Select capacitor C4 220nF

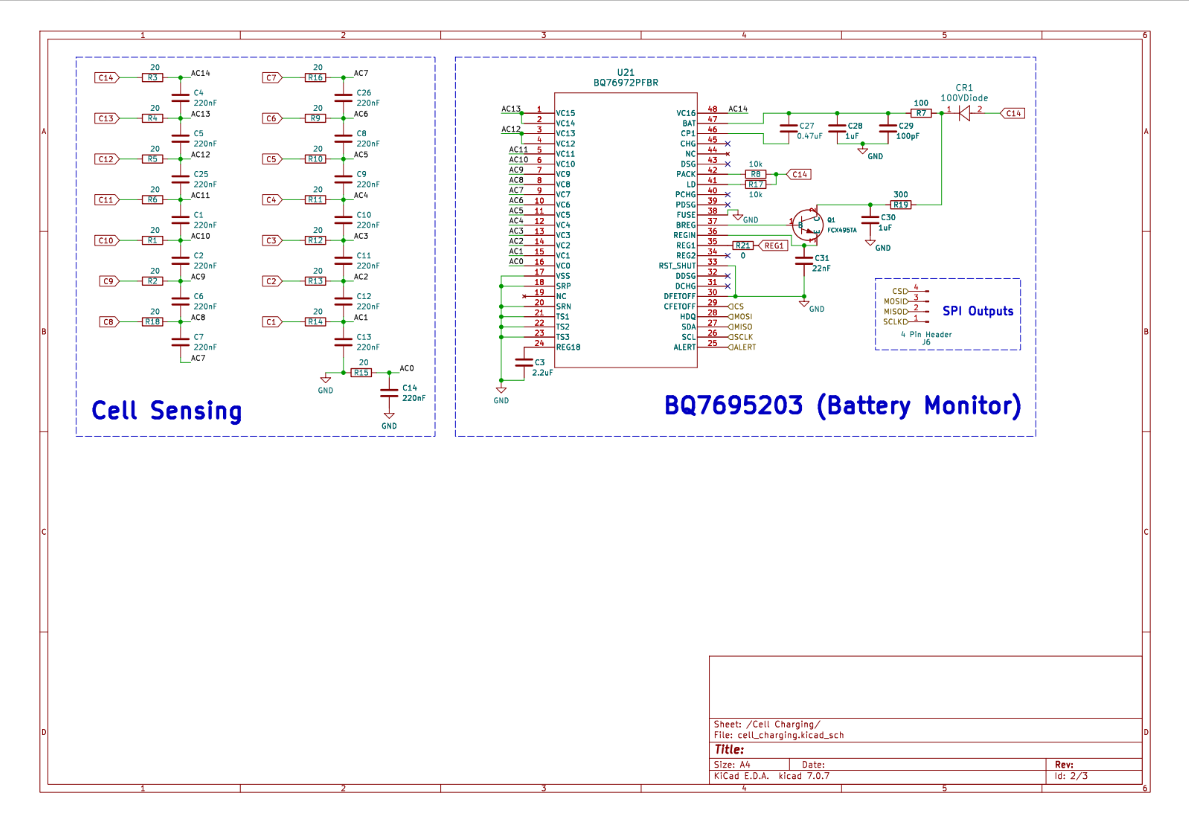pyautogui.click(x=180, y=98)
